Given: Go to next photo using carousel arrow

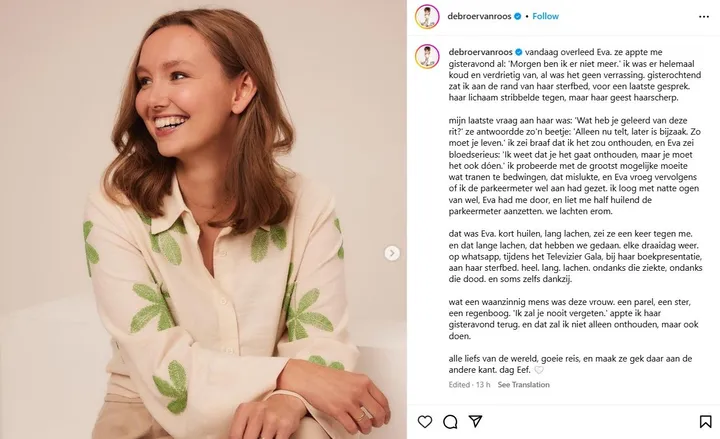Looking at the screenshot, I should 392,253.
